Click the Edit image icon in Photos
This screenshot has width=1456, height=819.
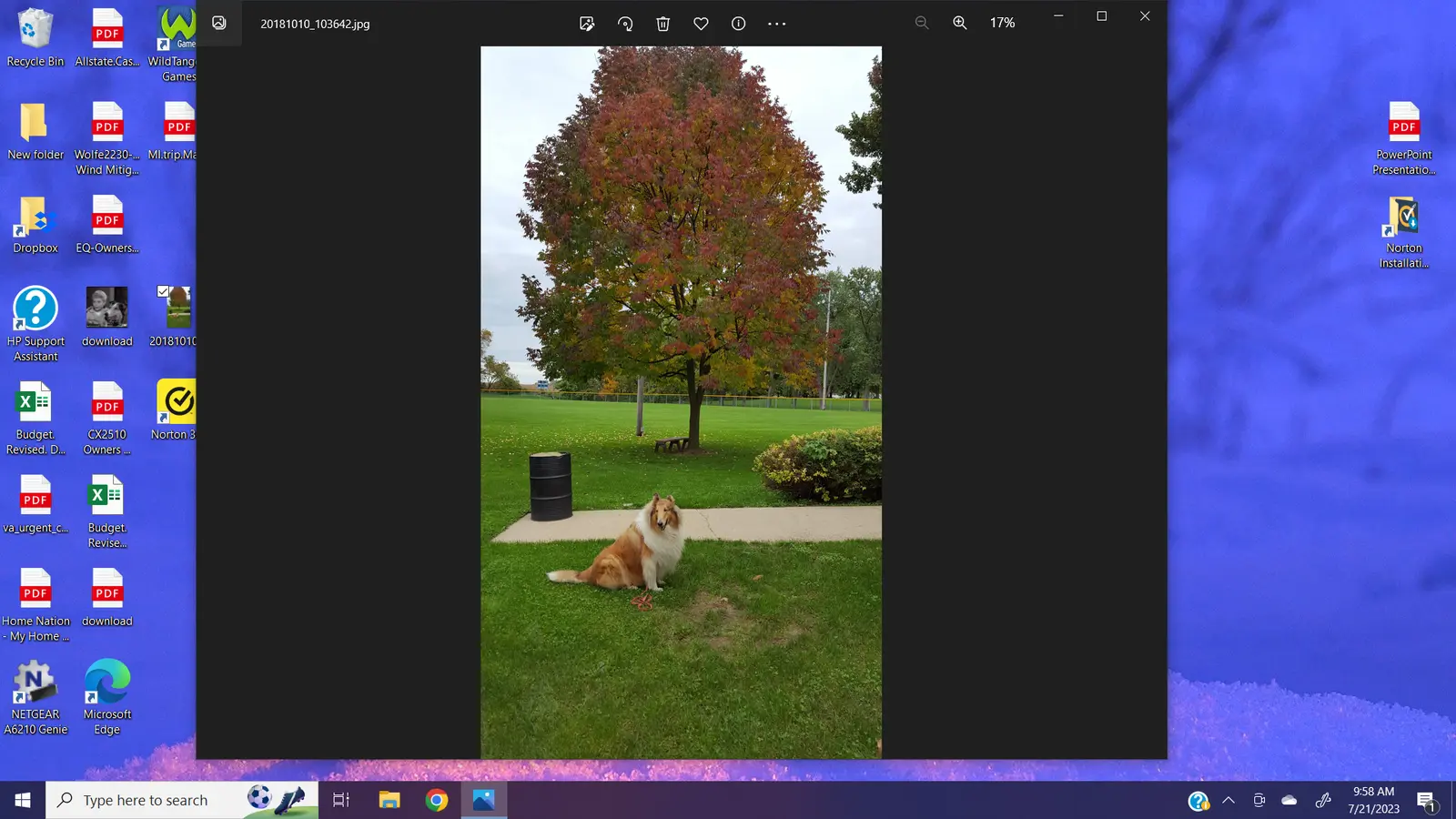(x=587, y=24)
